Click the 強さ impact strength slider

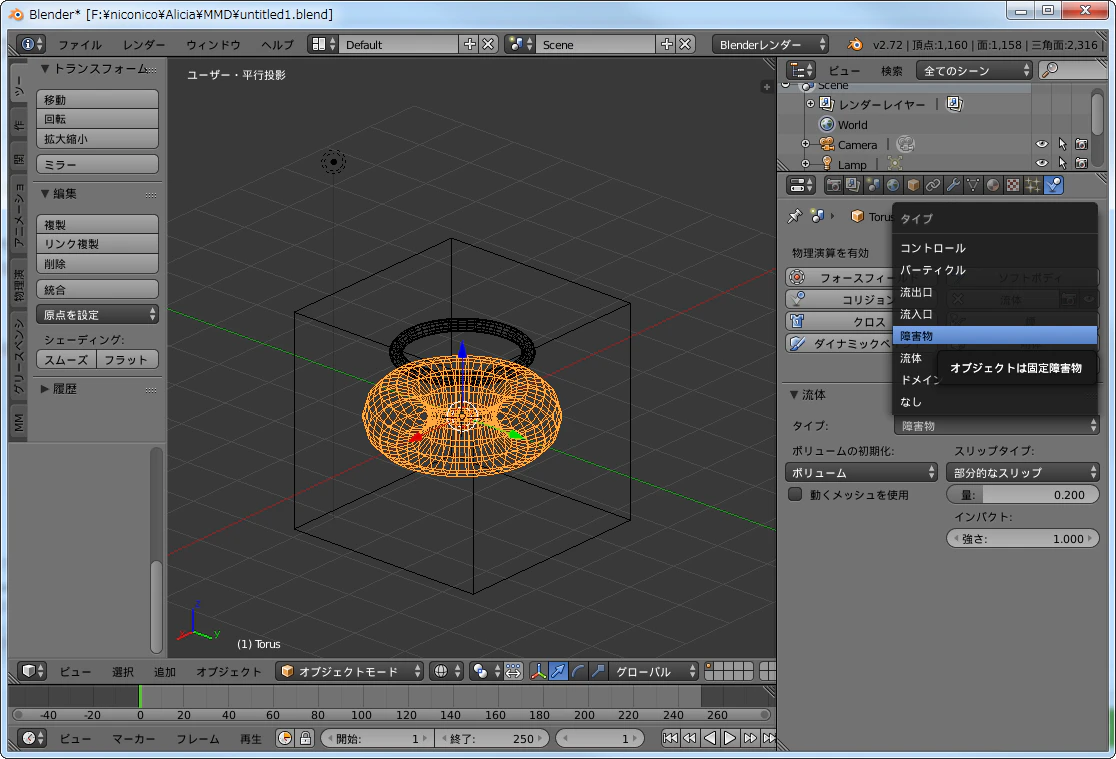(1022, 539)
